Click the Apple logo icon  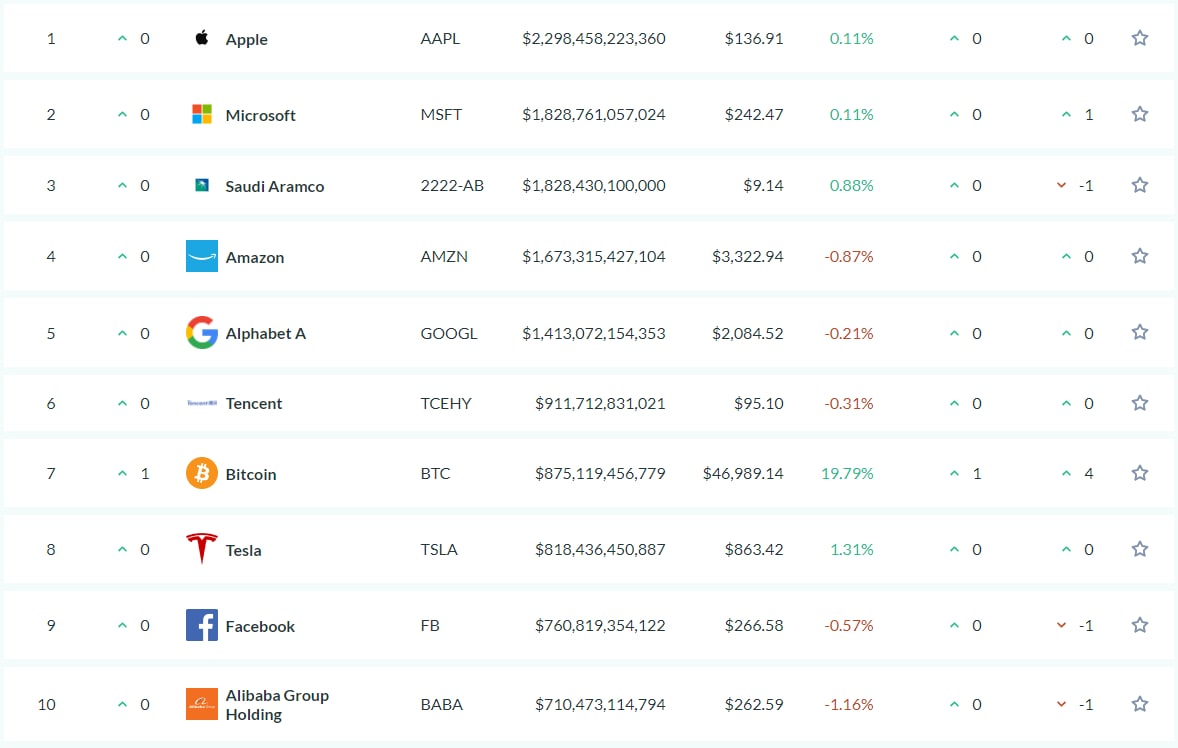click(202, 39)
